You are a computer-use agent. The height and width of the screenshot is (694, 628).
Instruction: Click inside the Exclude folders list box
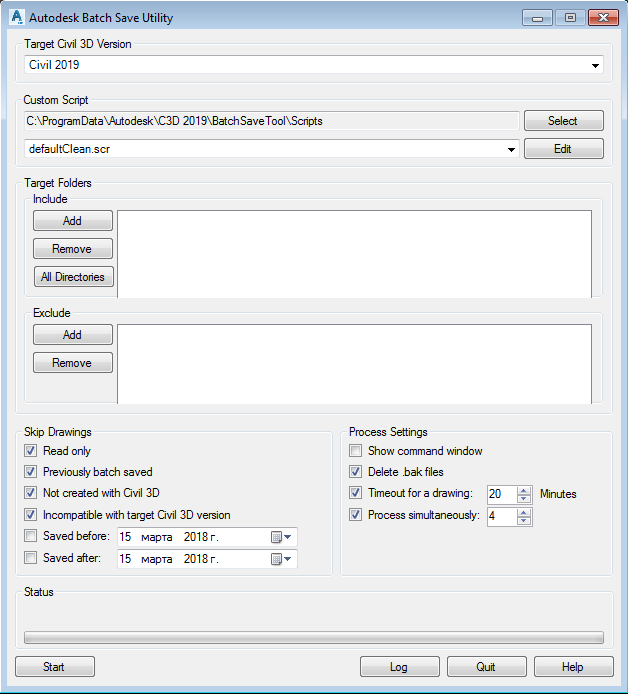tap(354, 364)
